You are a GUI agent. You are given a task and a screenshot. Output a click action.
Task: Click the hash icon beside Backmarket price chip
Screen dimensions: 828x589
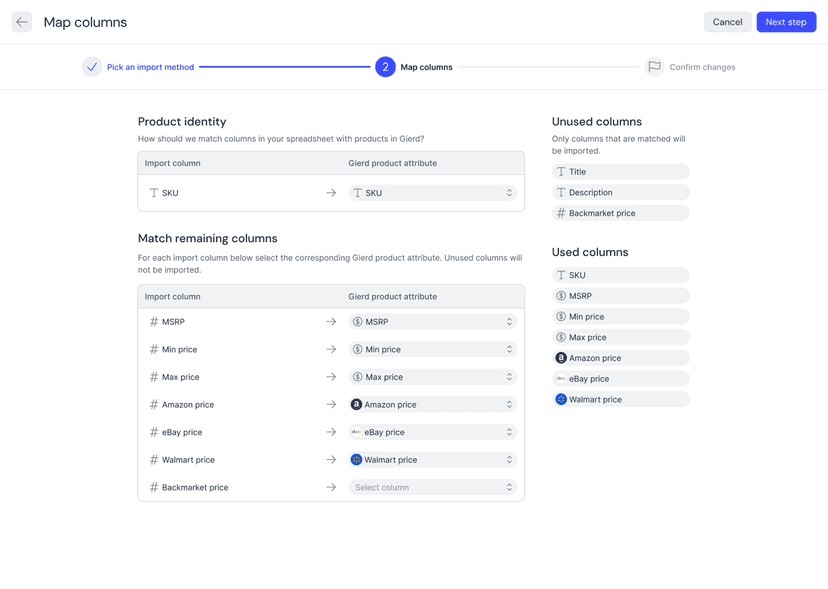pyautogui.click(x=561, y=213)
